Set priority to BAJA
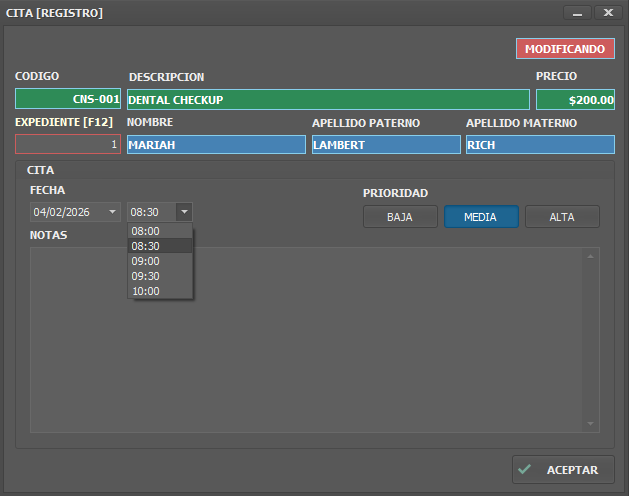The width and height of the screenshot is (629, 496). [400, 217]
